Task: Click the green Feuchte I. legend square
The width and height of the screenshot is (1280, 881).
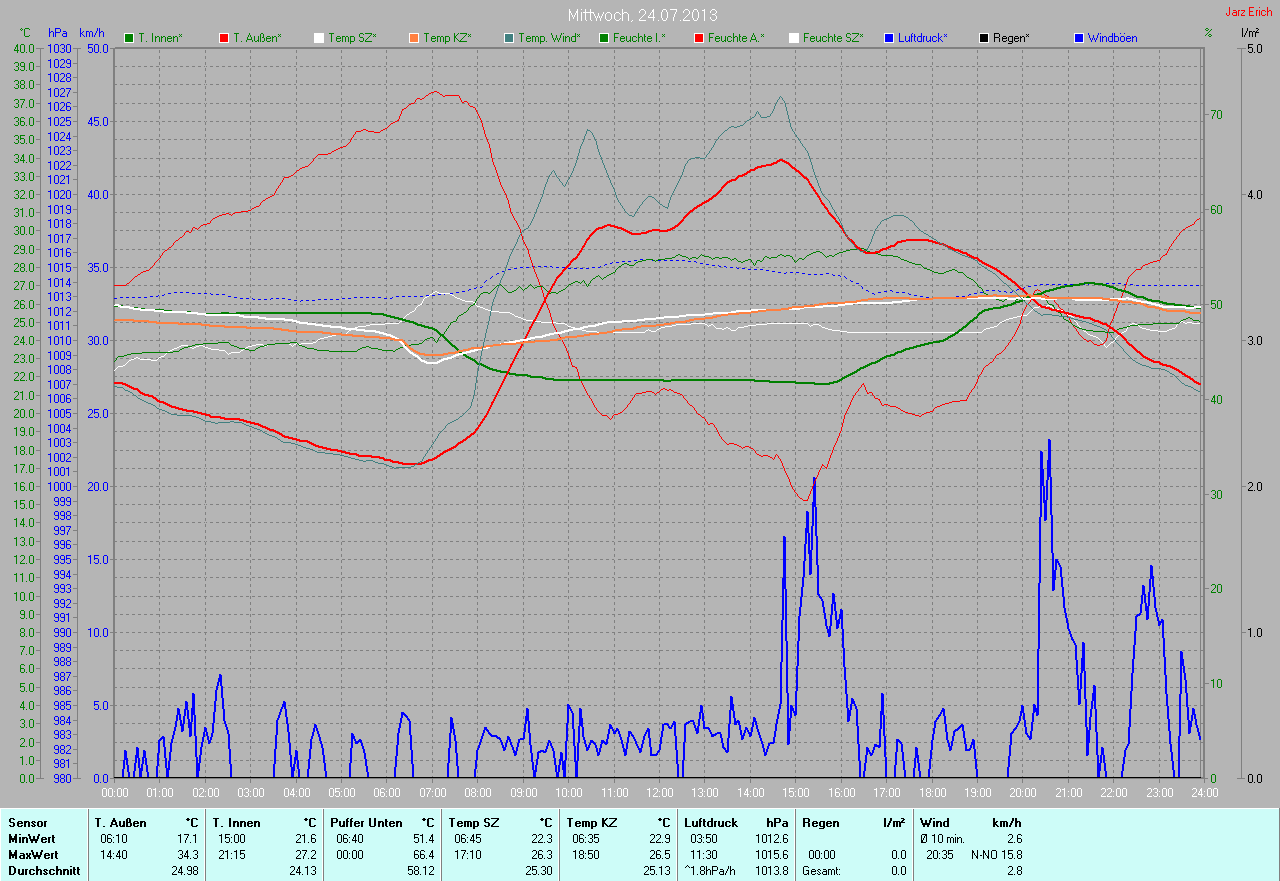Action: click(x=604, y=38)
